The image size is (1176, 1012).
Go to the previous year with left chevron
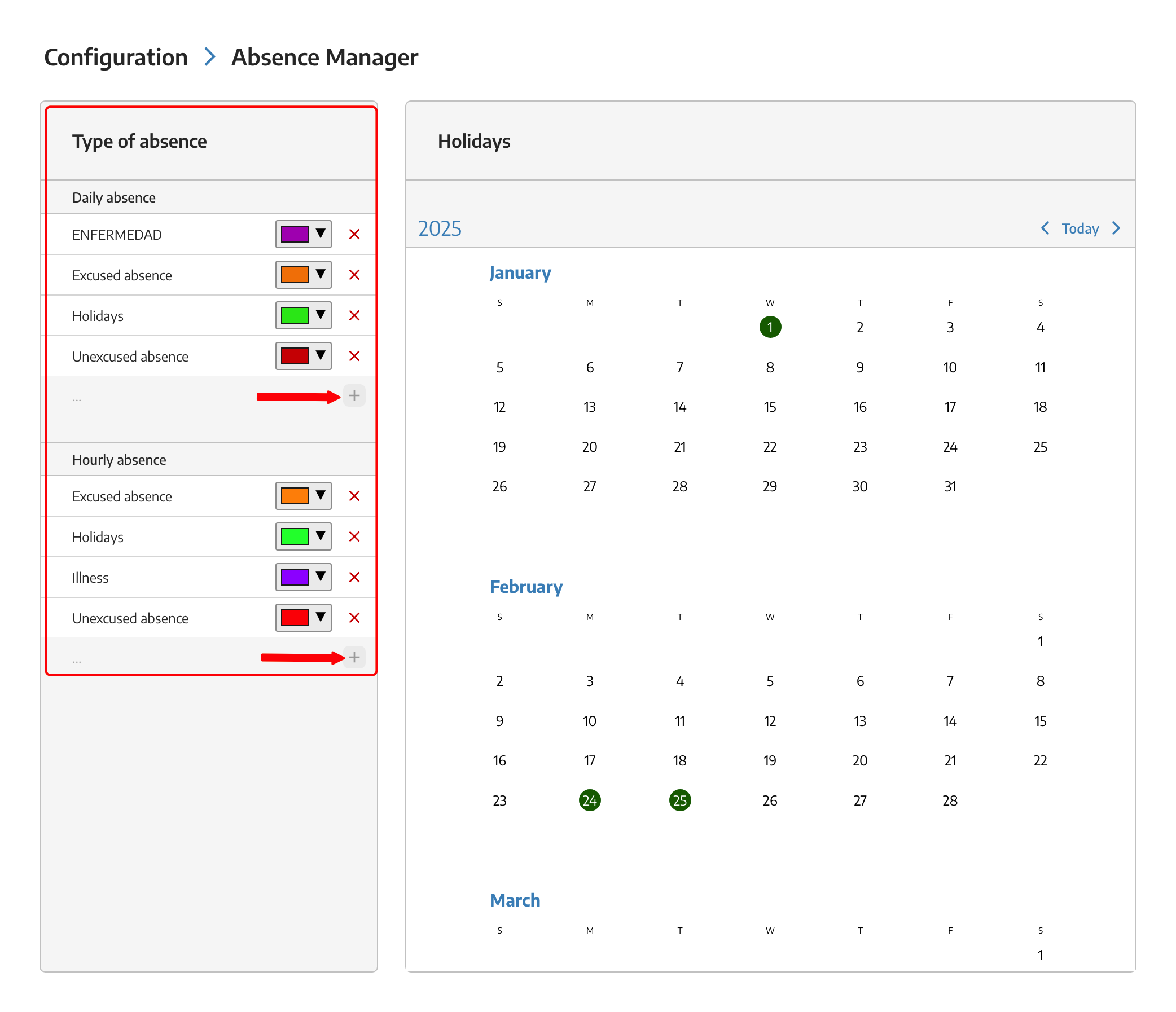coord(1045,228)
